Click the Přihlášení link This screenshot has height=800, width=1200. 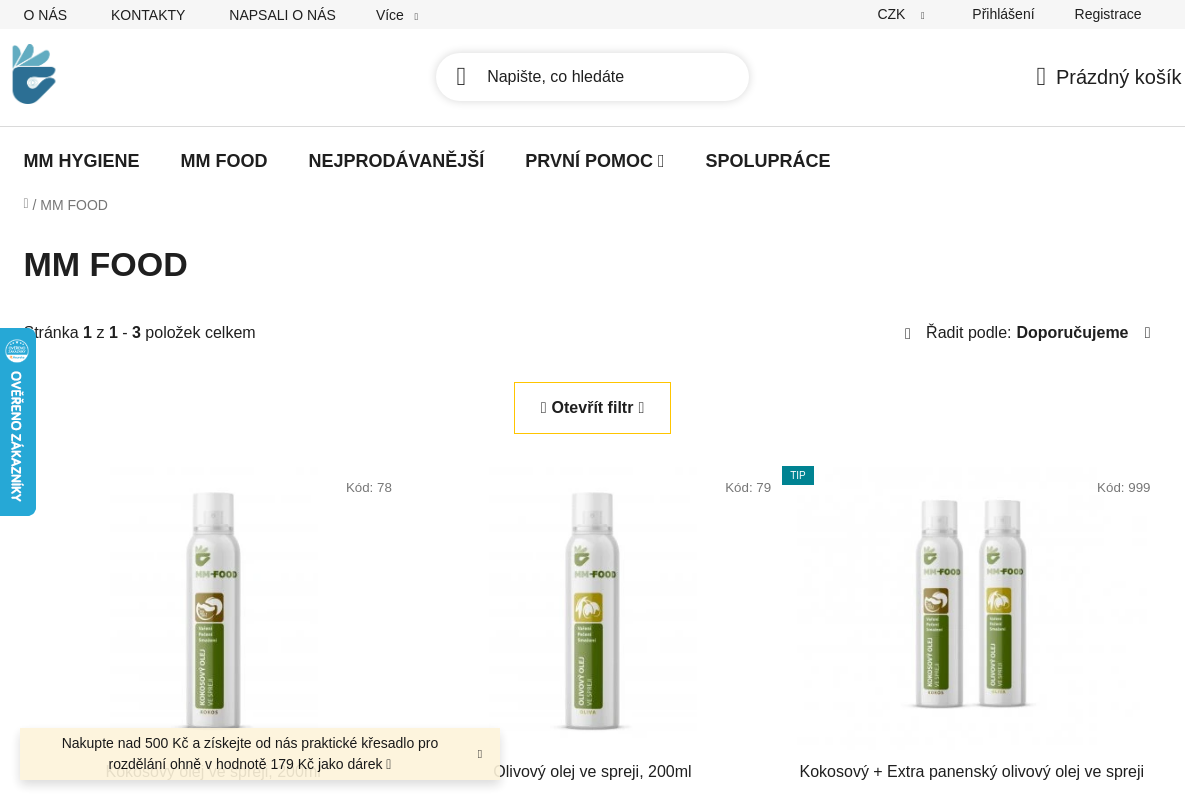[x=1003, y=15]
